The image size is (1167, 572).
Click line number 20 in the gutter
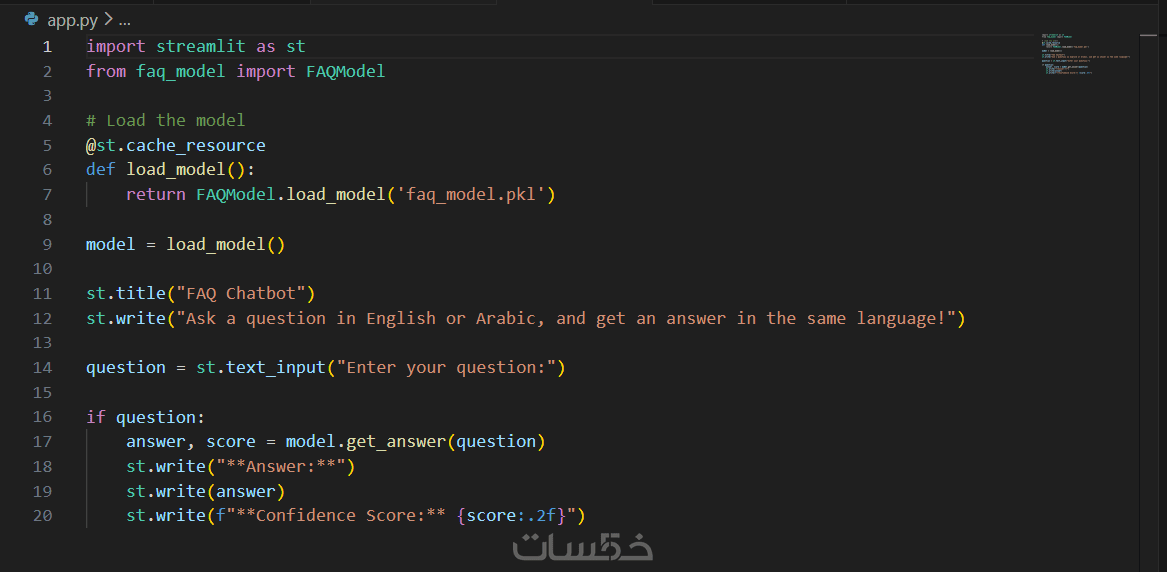42,516
